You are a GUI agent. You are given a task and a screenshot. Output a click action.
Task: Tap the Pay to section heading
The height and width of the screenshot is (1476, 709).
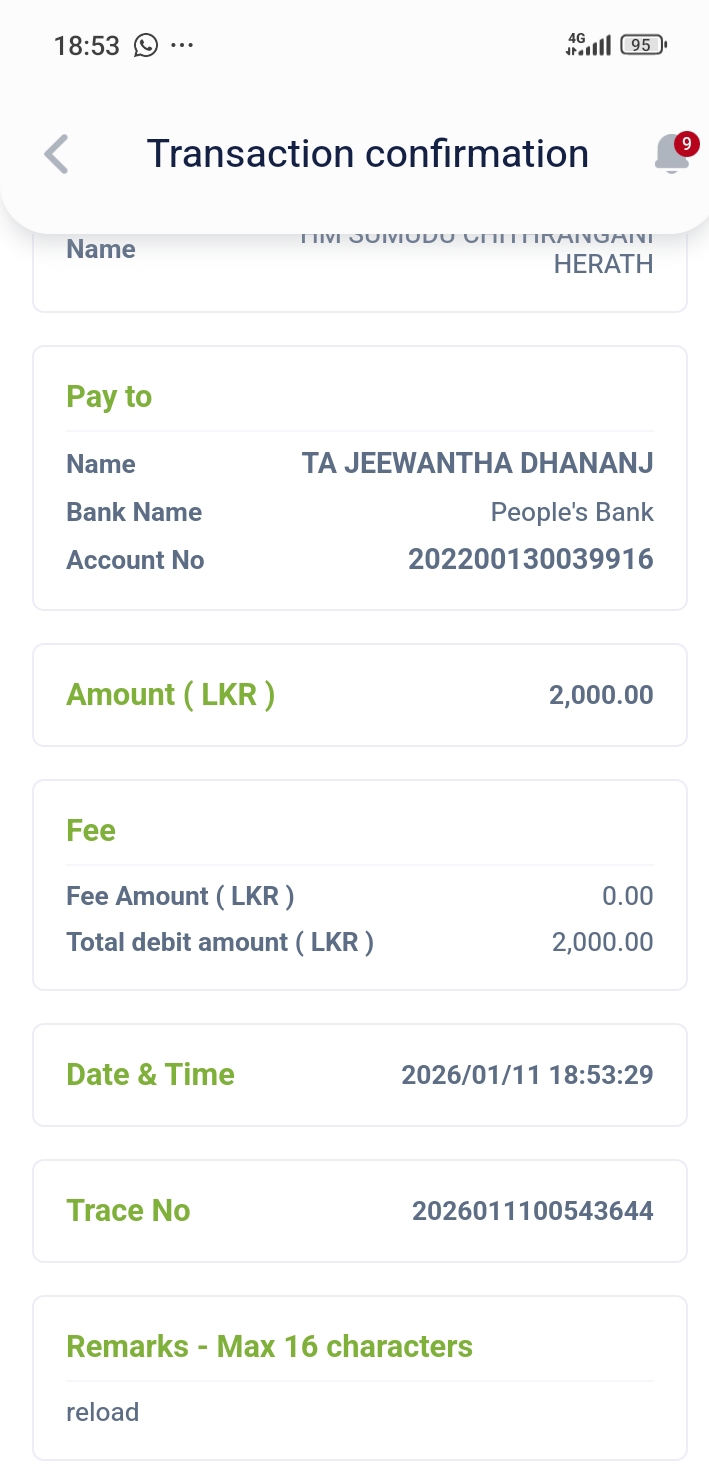pyautogui.click(x=109, y=397)
